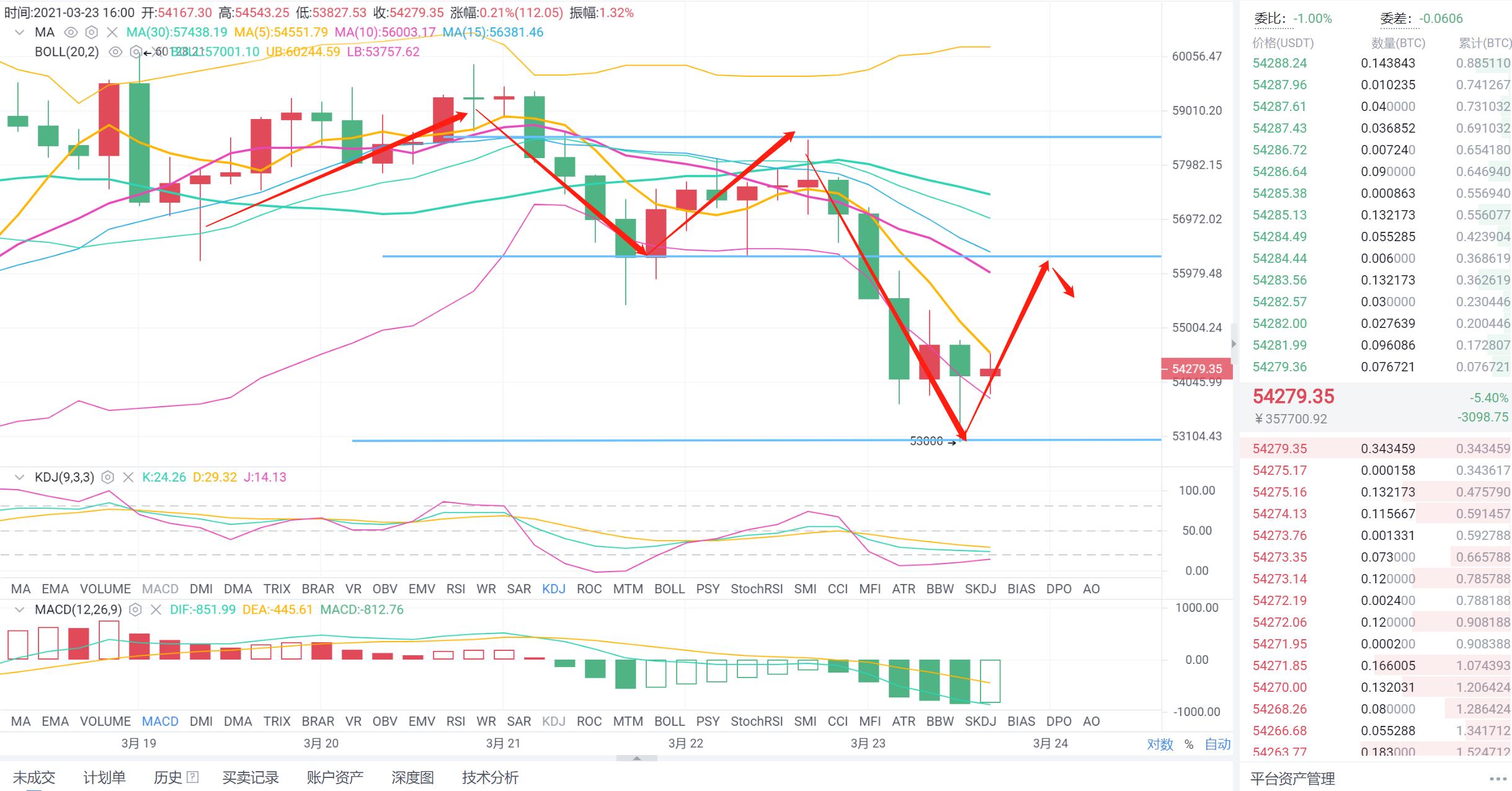Open KDJ(9,3,3) settings icon
Viewport: 1512px width, 791px height.
(x=108, y=477)
